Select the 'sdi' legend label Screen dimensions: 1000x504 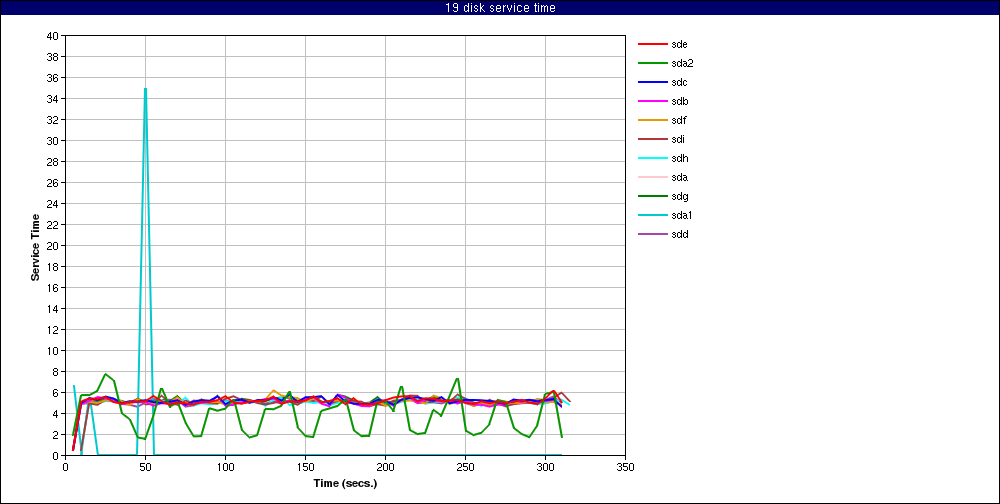[x=678, y=139]
